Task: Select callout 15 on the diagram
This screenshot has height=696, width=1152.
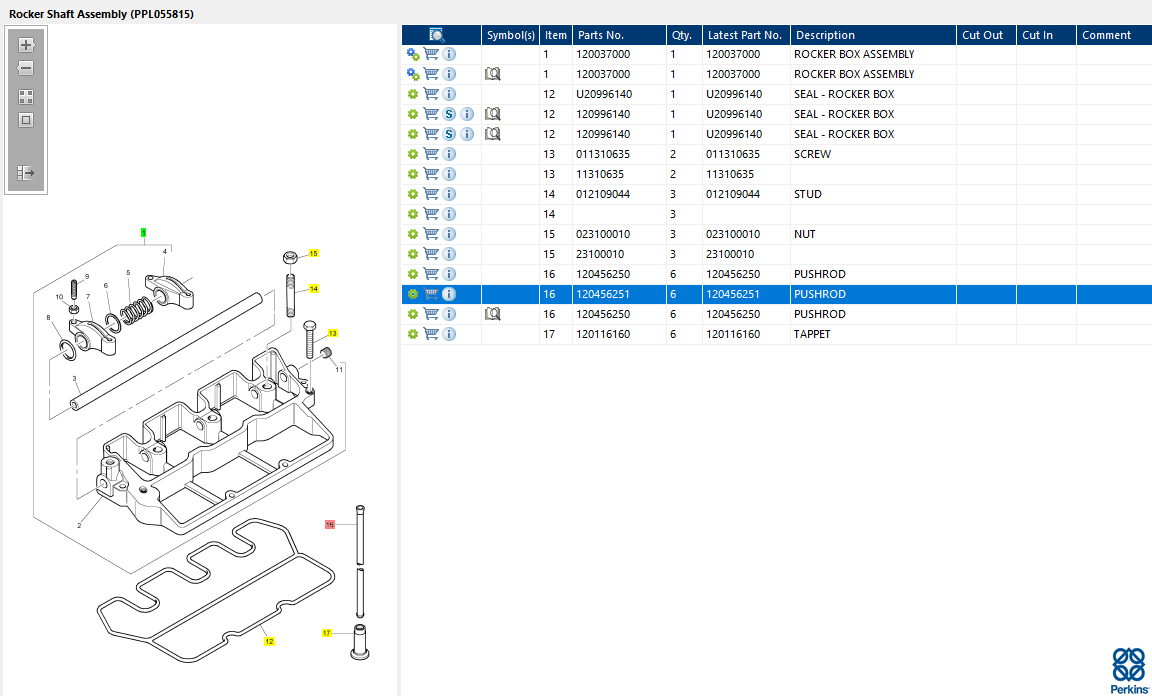Action: tap(313, 254)
